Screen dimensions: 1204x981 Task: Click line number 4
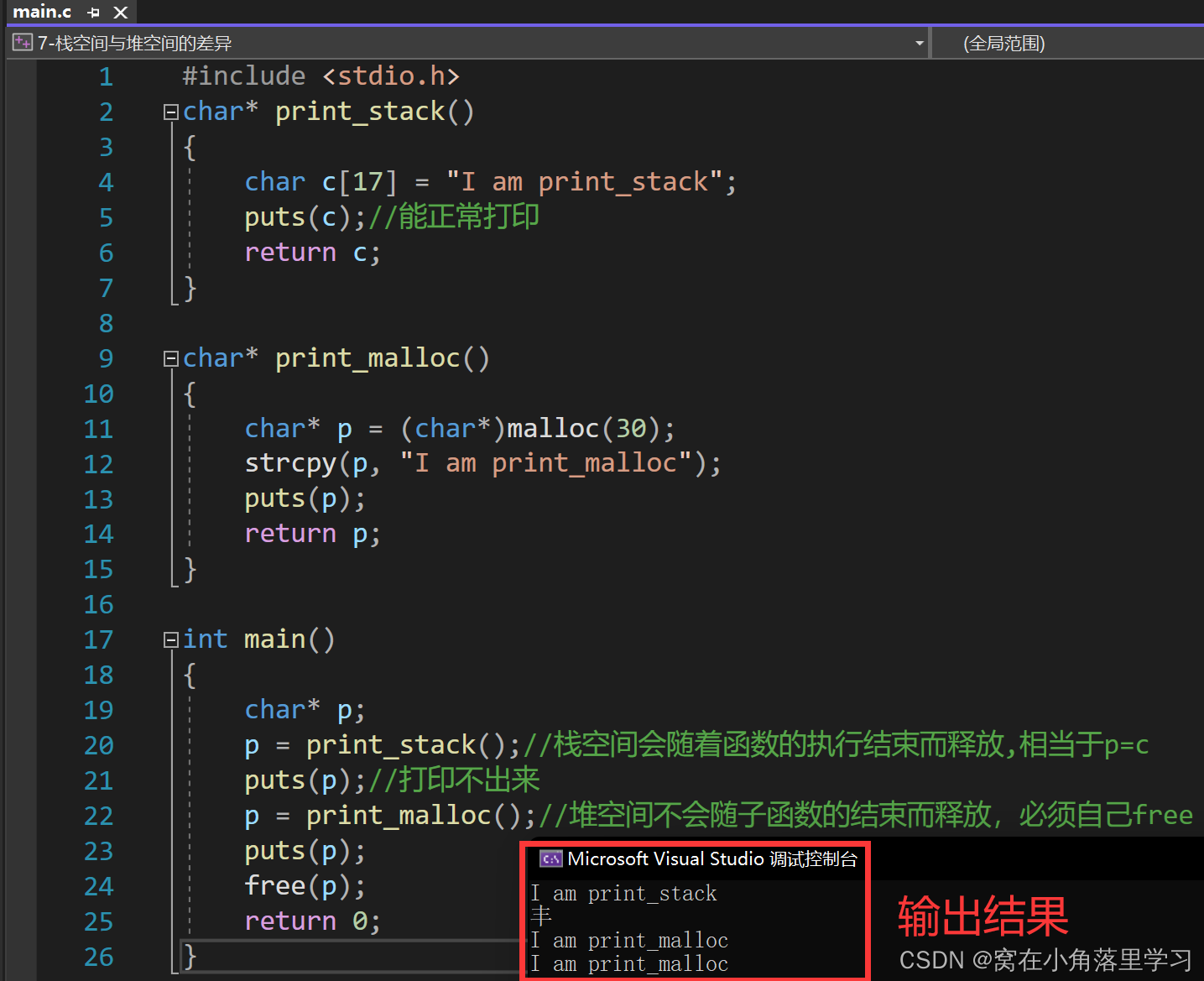tap(106, 183)
